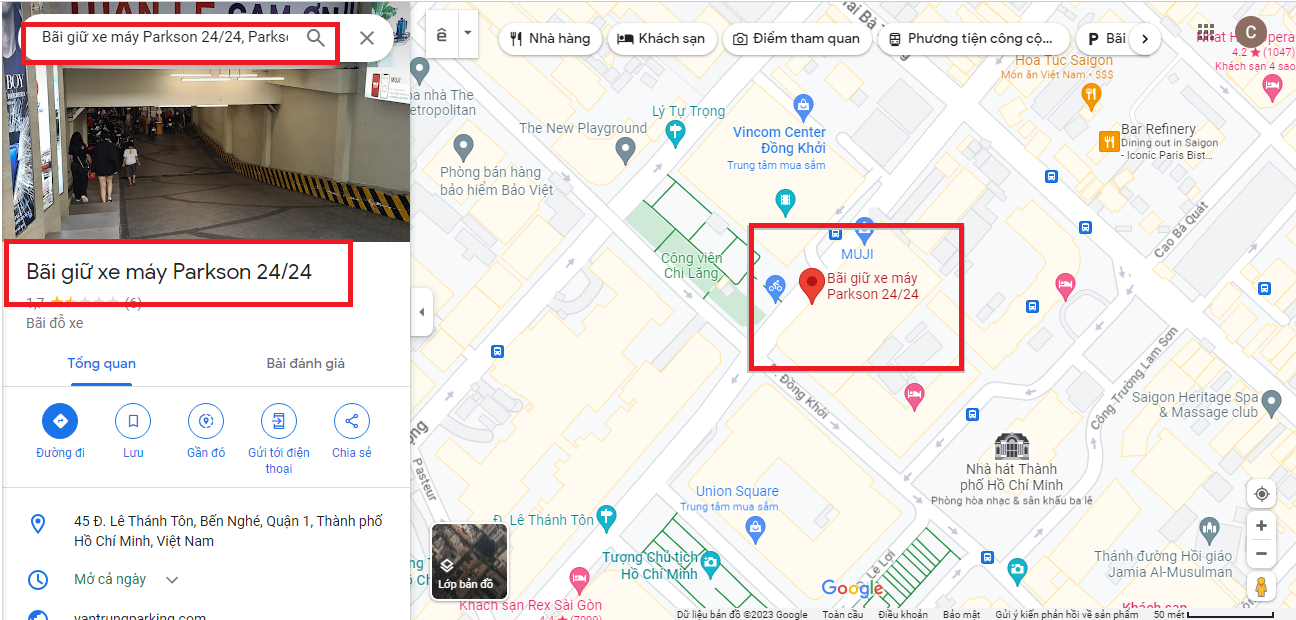Click the Đường đi directions icon
Image resolution: width=1296 pixels, height=620 pixels.
[60, 421]
